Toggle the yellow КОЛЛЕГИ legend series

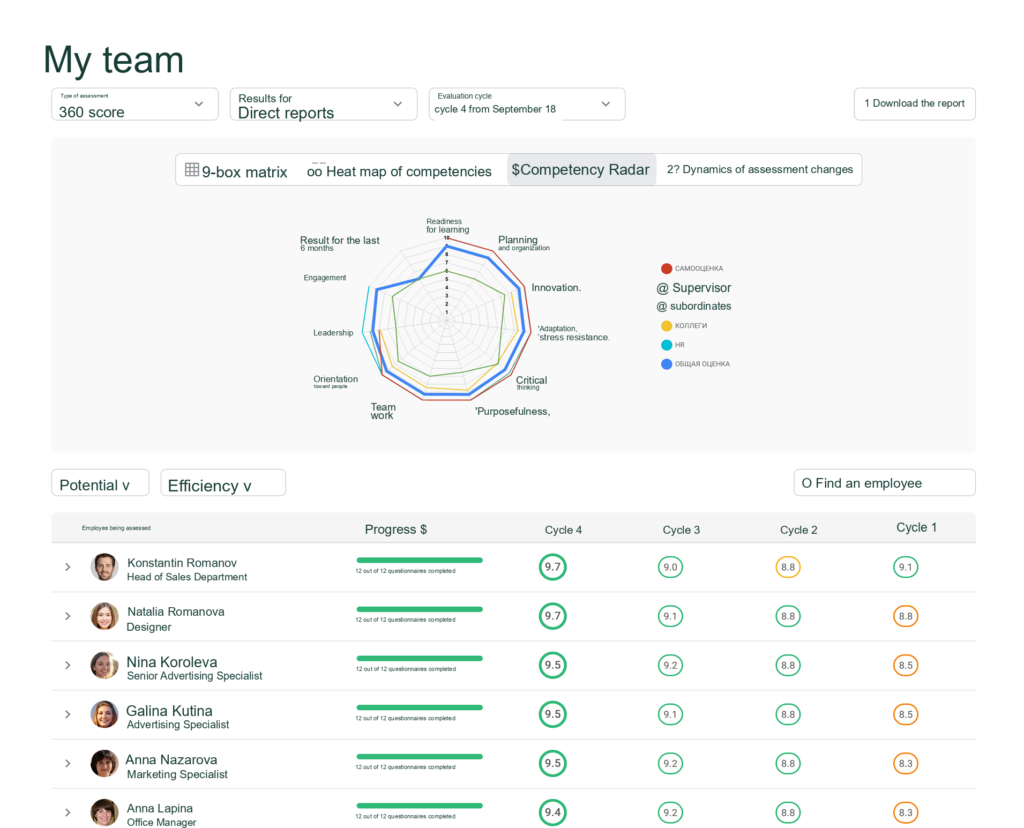[684, 326]
